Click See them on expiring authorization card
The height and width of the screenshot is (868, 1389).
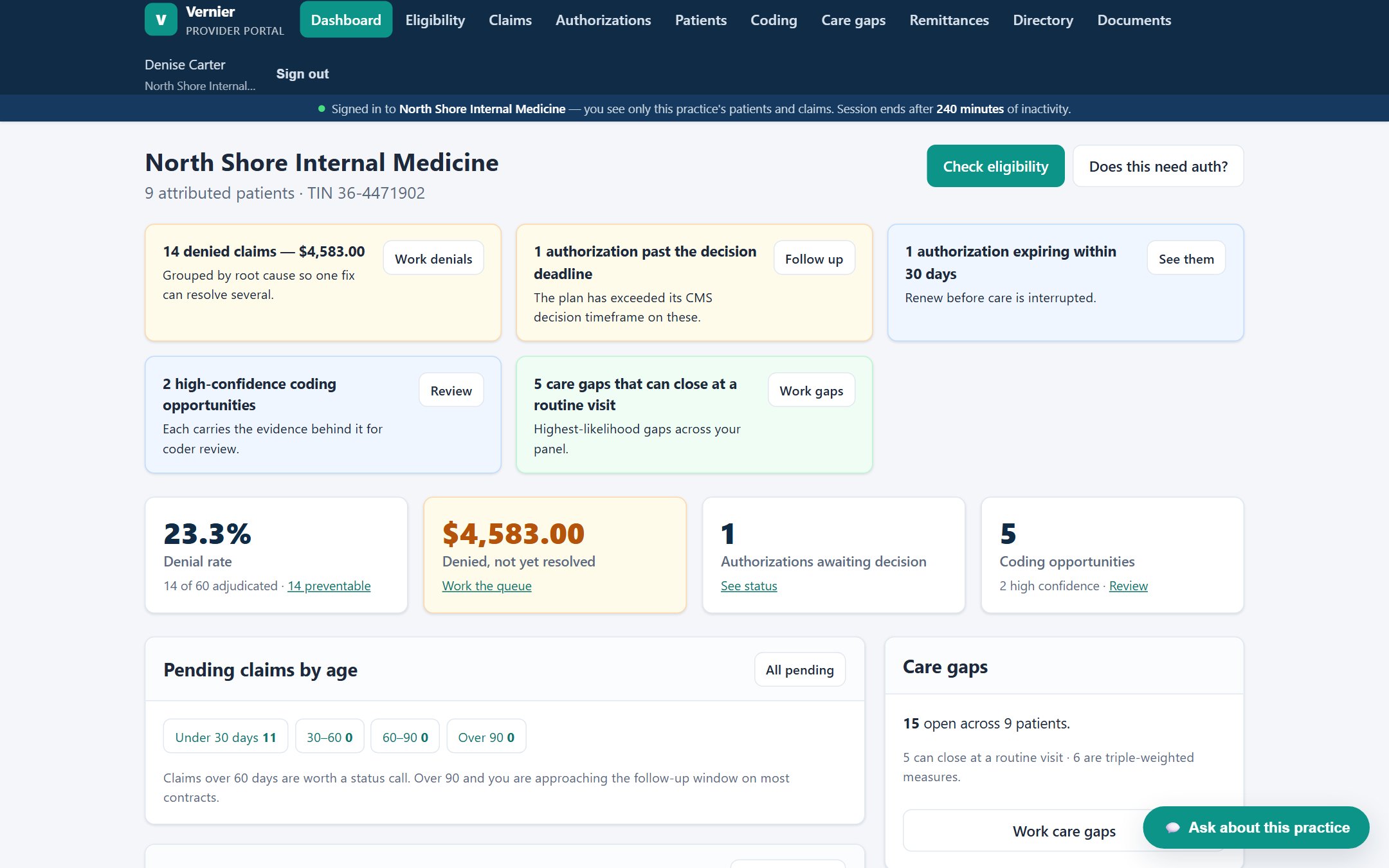[x=1186, y=258]
